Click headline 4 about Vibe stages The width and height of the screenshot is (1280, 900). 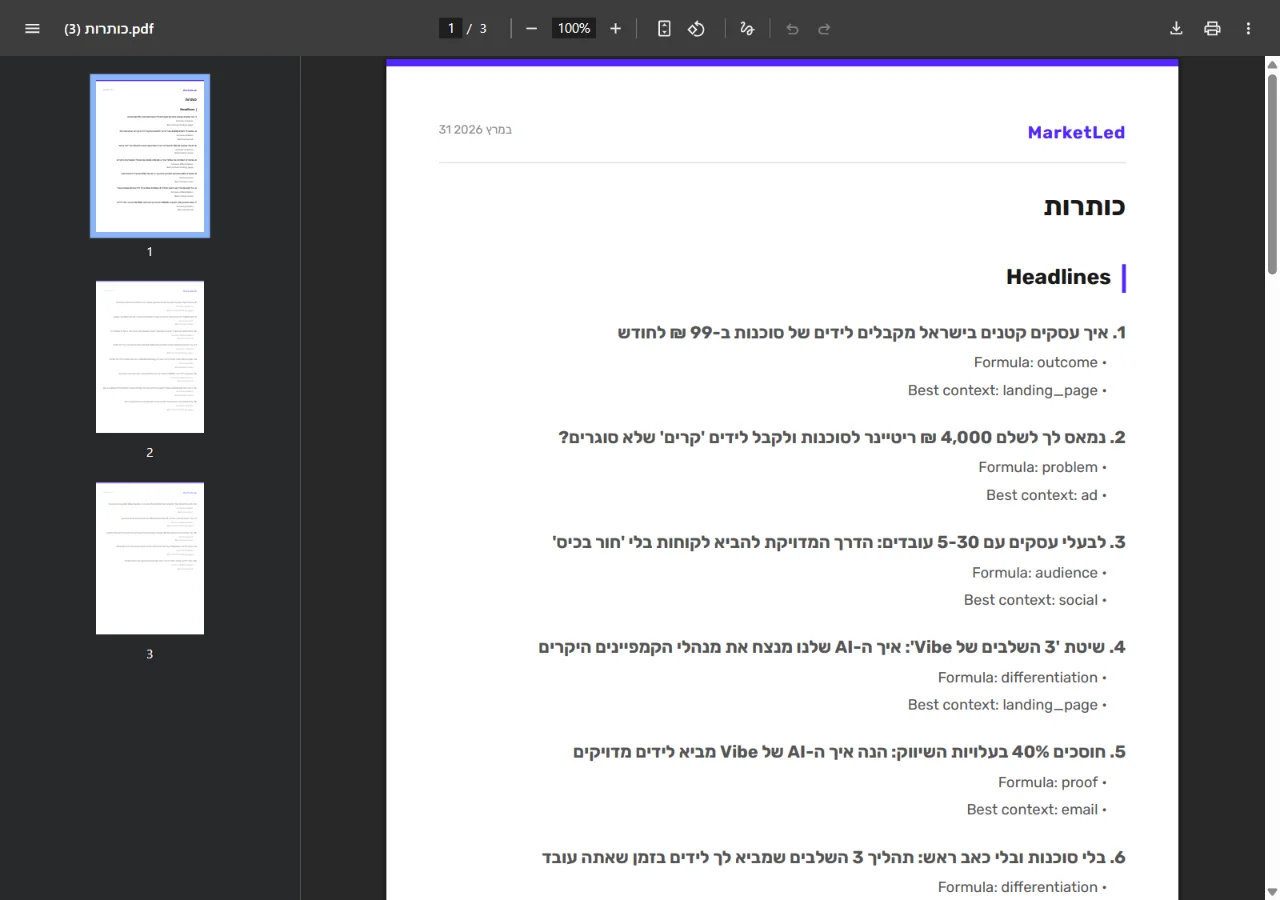[x=832, y=648]
